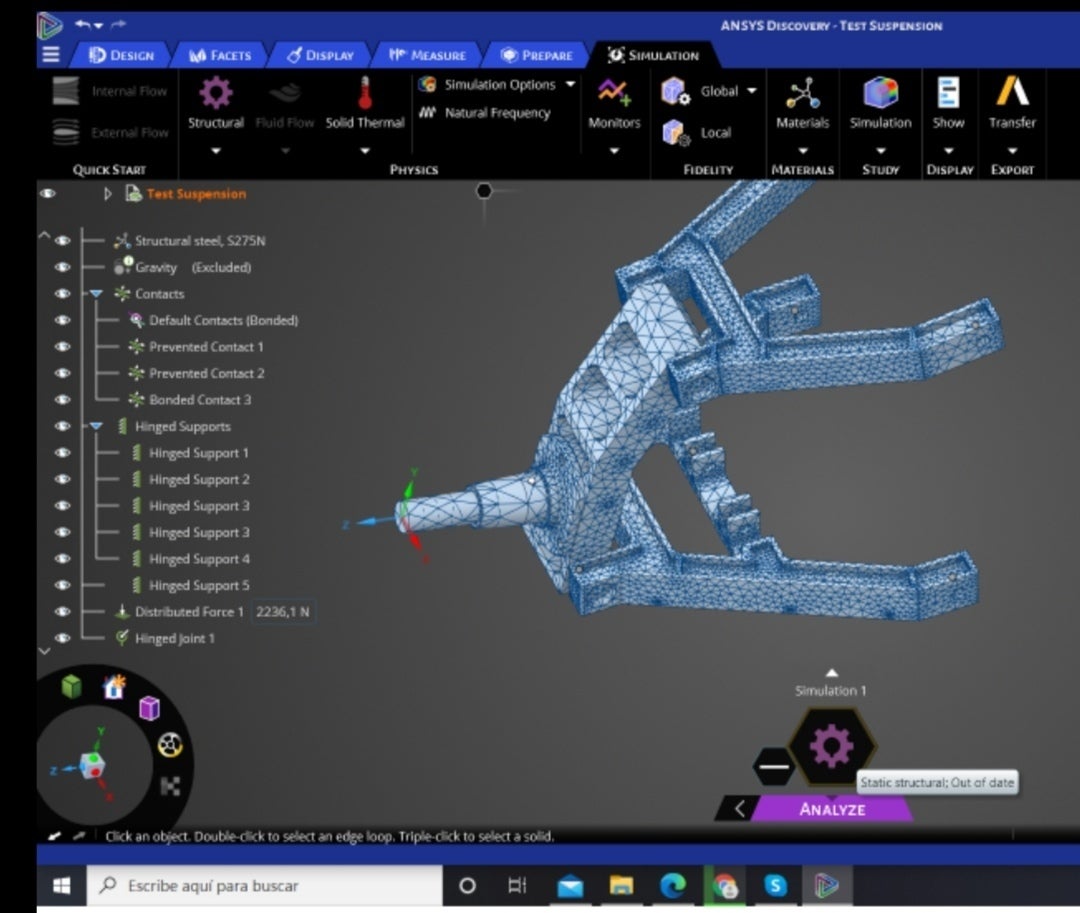Open File Explorer from the taskbar
Image resolution: width=1080 pixels, height=913 pixels.
621,885
